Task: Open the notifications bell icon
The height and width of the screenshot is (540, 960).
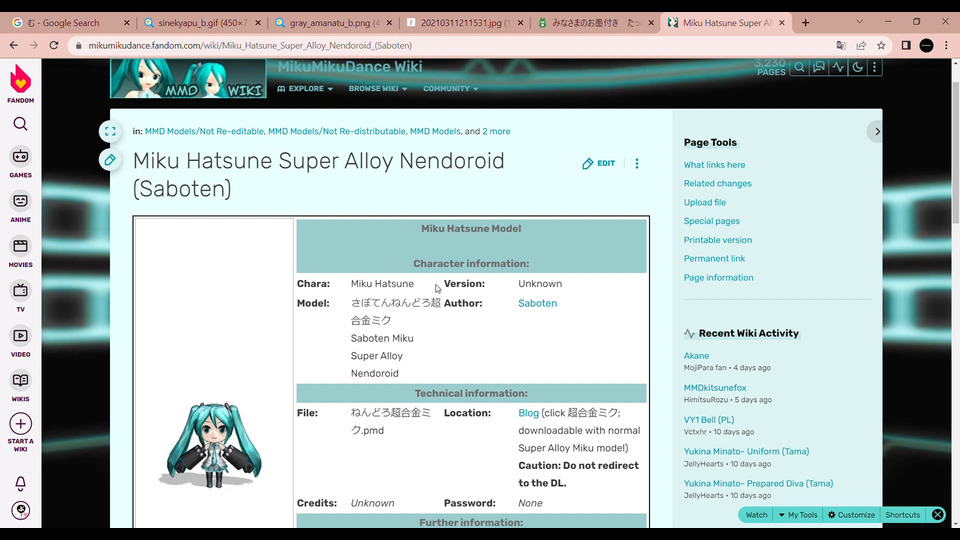Action: coord(20,484)
